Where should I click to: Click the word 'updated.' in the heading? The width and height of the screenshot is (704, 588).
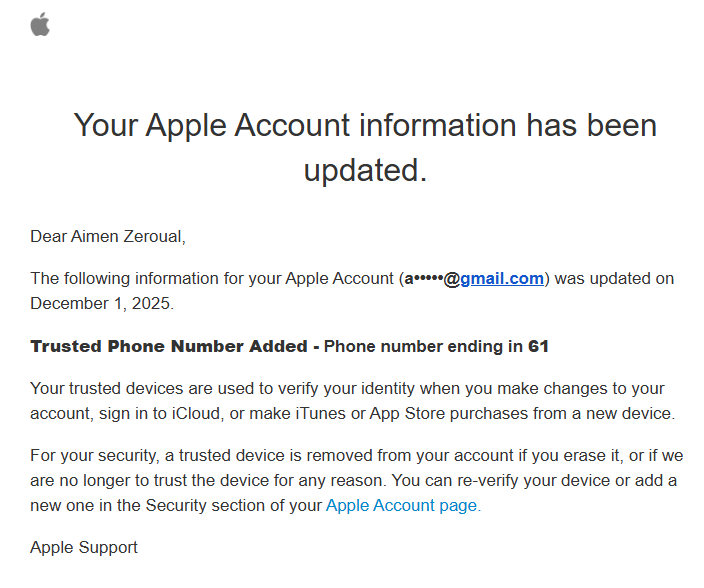pyautogui.click(x=365, y=170)
